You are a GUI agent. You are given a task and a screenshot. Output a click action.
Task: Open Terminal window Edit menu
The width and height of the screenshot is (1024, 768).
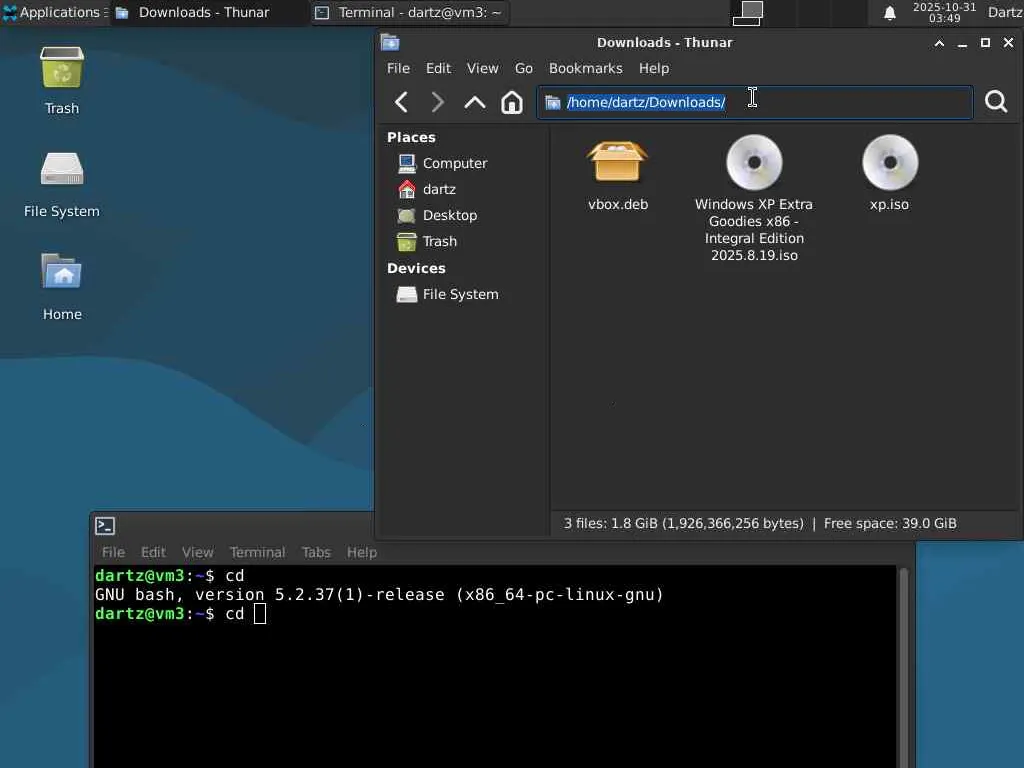(153, 552)
